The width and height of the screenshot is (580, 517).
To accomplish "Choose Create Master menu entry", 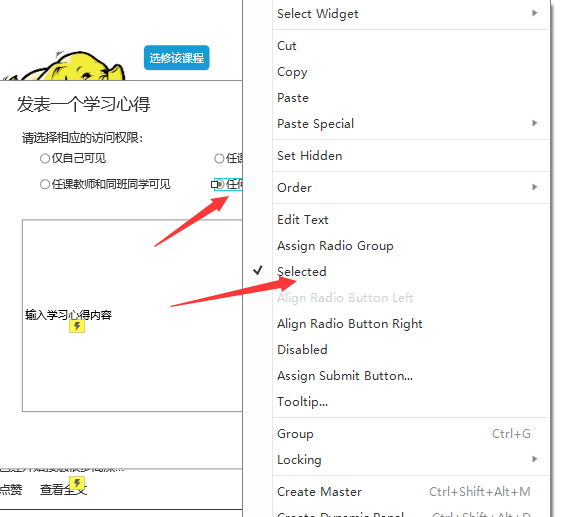I will [411, 492].
